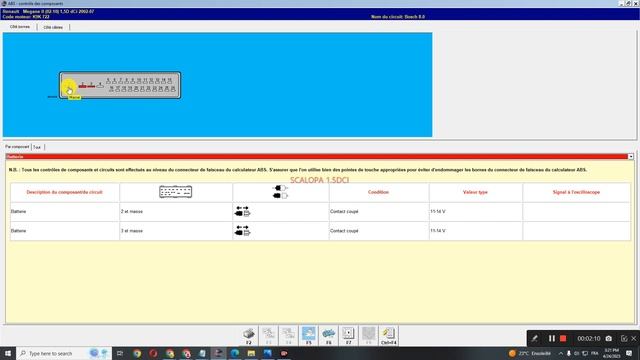This screenshot has width=640, height=360.
Task: Click 'Batterie' in the '2 et masse' row
Action: coord(18,211)
